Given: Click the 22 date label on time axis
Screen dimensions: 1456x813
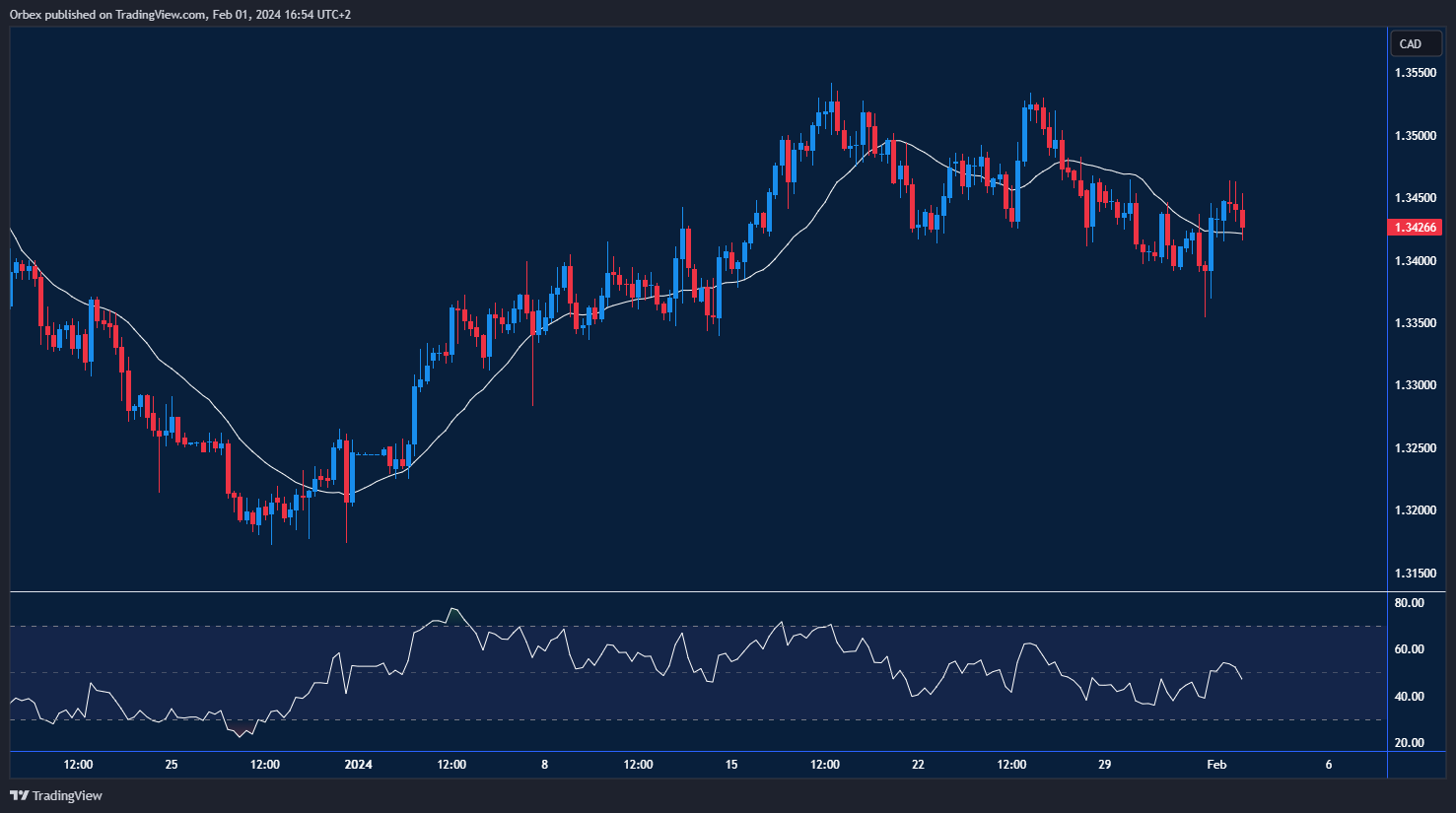Looking at the screenshot, I should pyautogui.click(x=918, y=765).
